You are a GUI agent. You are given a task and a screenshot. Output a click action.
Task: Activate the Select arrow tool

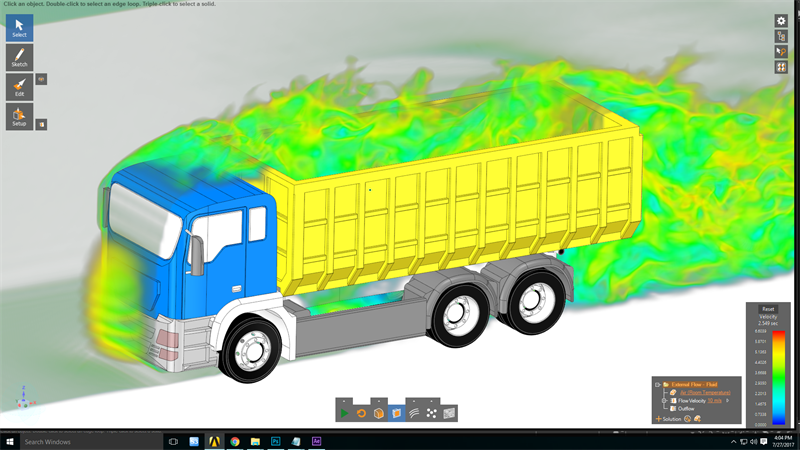coord(19,28)
